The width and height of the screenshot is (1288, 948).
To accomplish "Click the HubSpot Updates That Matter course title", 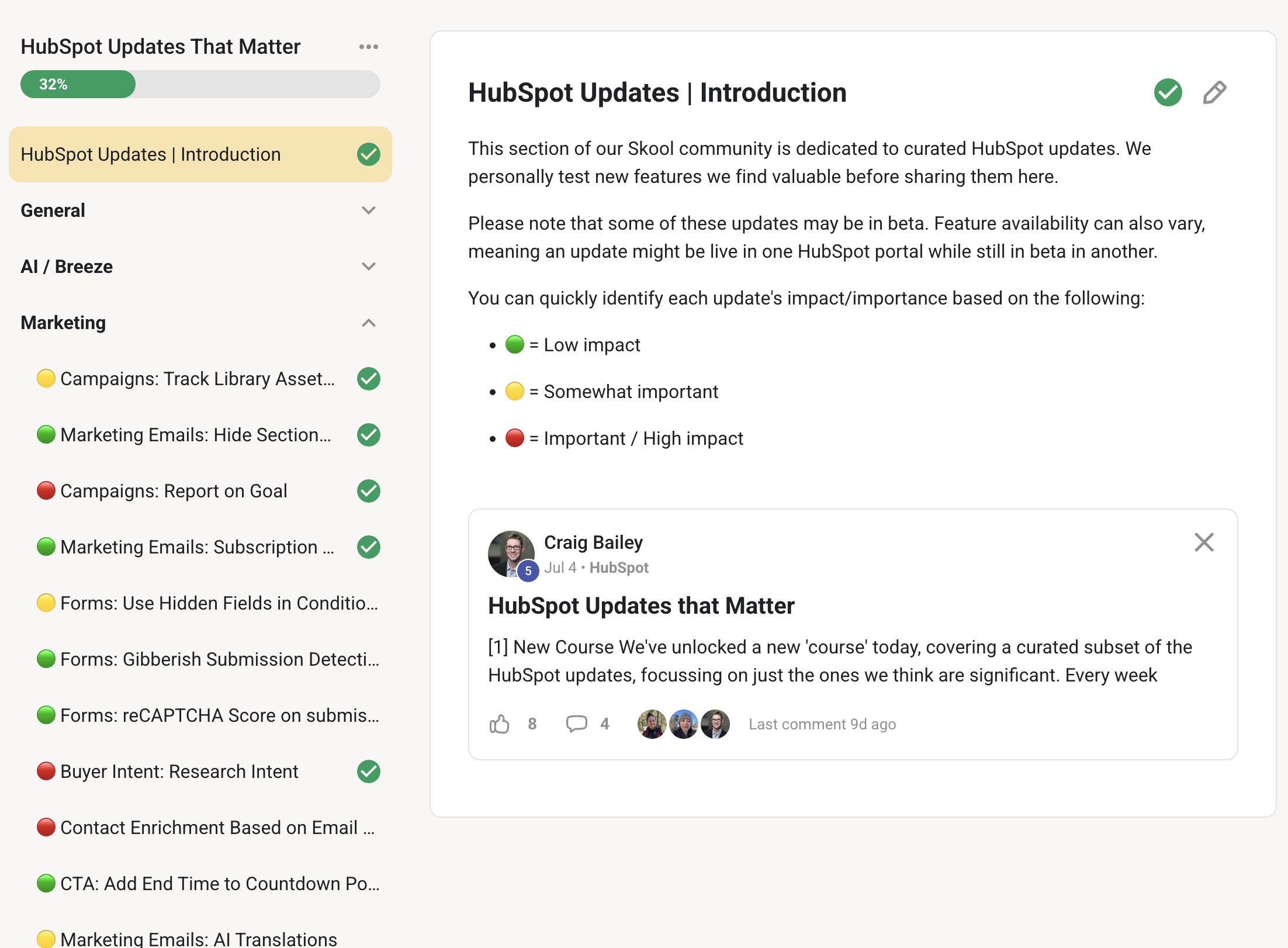I will [161, 47].
